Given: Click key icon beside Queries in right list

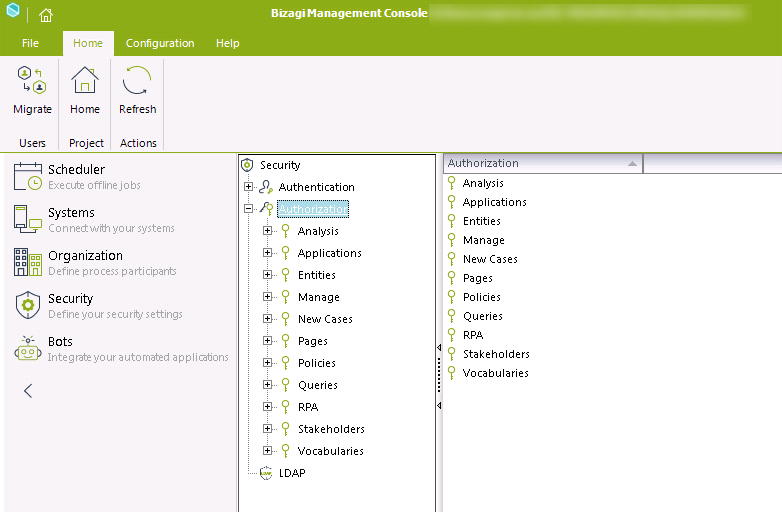Looking at the screenshot, I should tap(451, 316).
